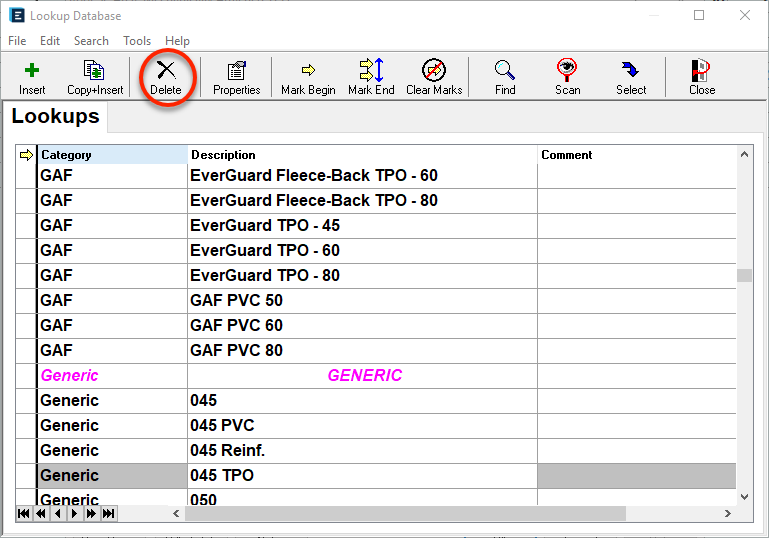Go to previous record
The image size is (769, 538).
tap(58, 513)
